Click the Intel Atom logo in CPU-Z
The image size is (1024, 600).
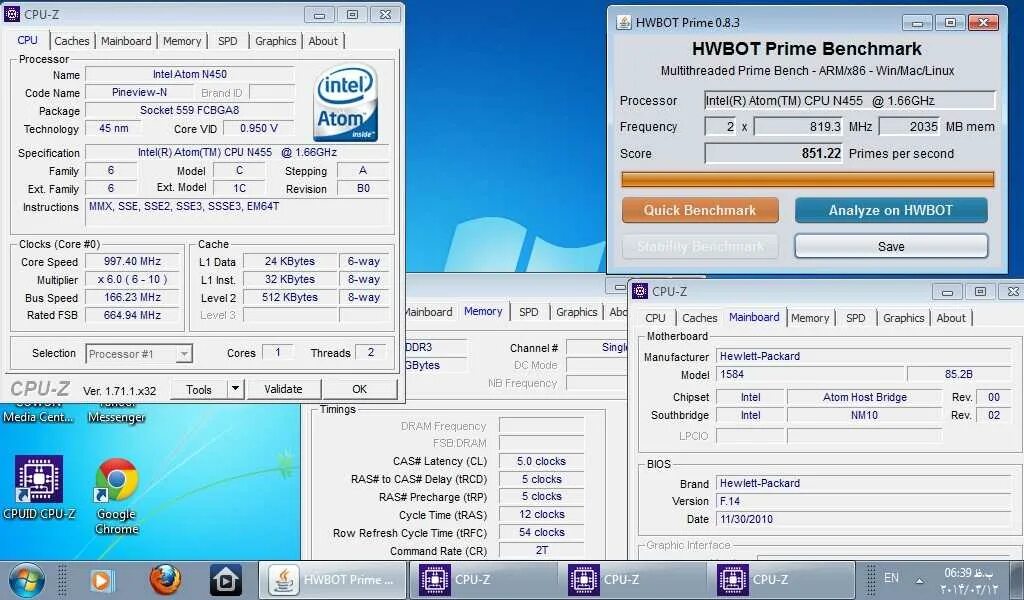(x=345, y=103)
